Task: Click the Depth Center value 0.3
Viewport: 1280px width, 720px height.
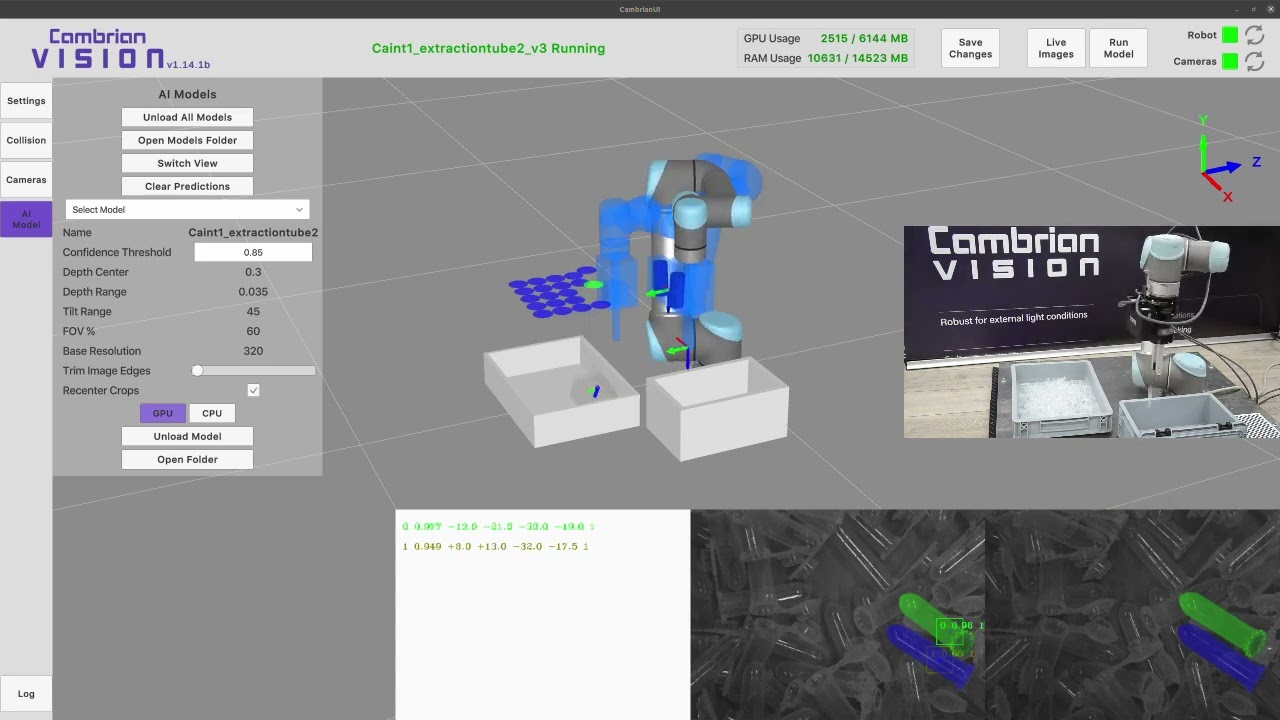Action: [x=253, y=272]
